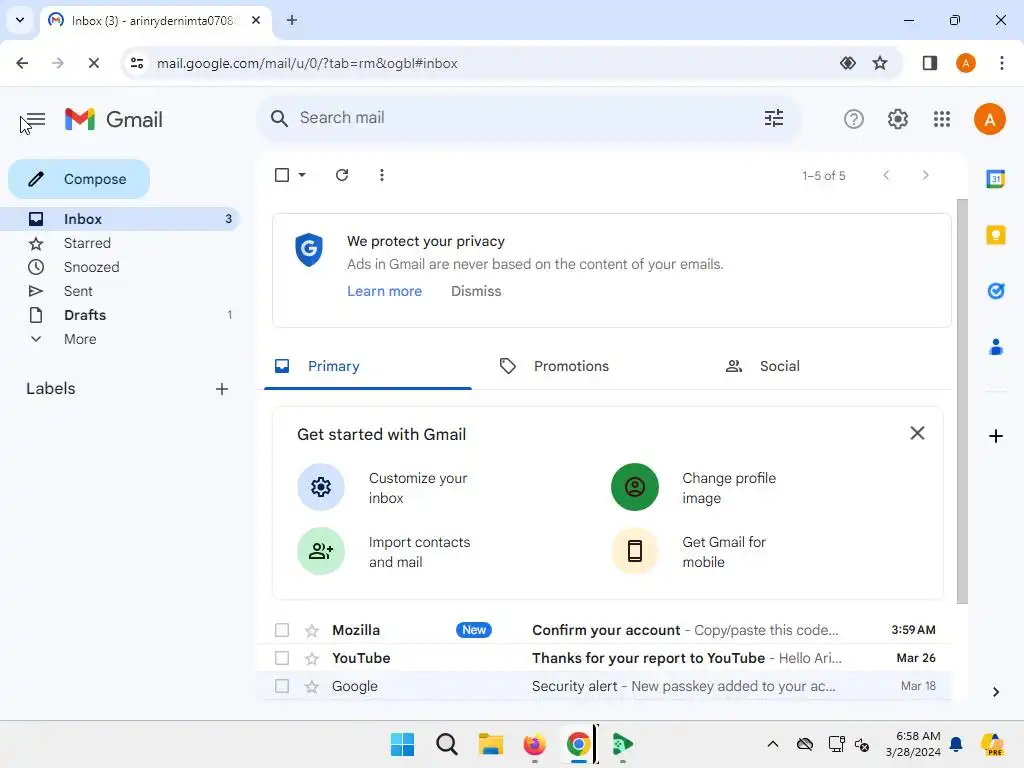
Task: Open the Drafts folder
Action: click(x=120, y=315)
